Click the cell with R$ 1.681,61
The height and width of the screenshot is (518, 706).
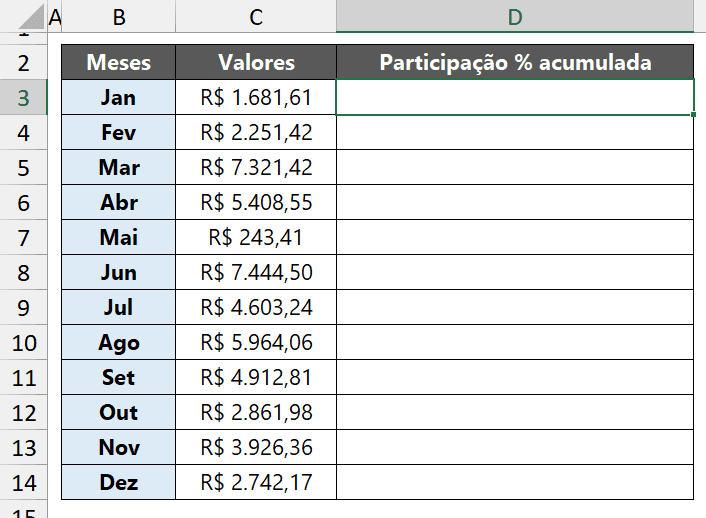pyautogui.click(x=256, y=98)
